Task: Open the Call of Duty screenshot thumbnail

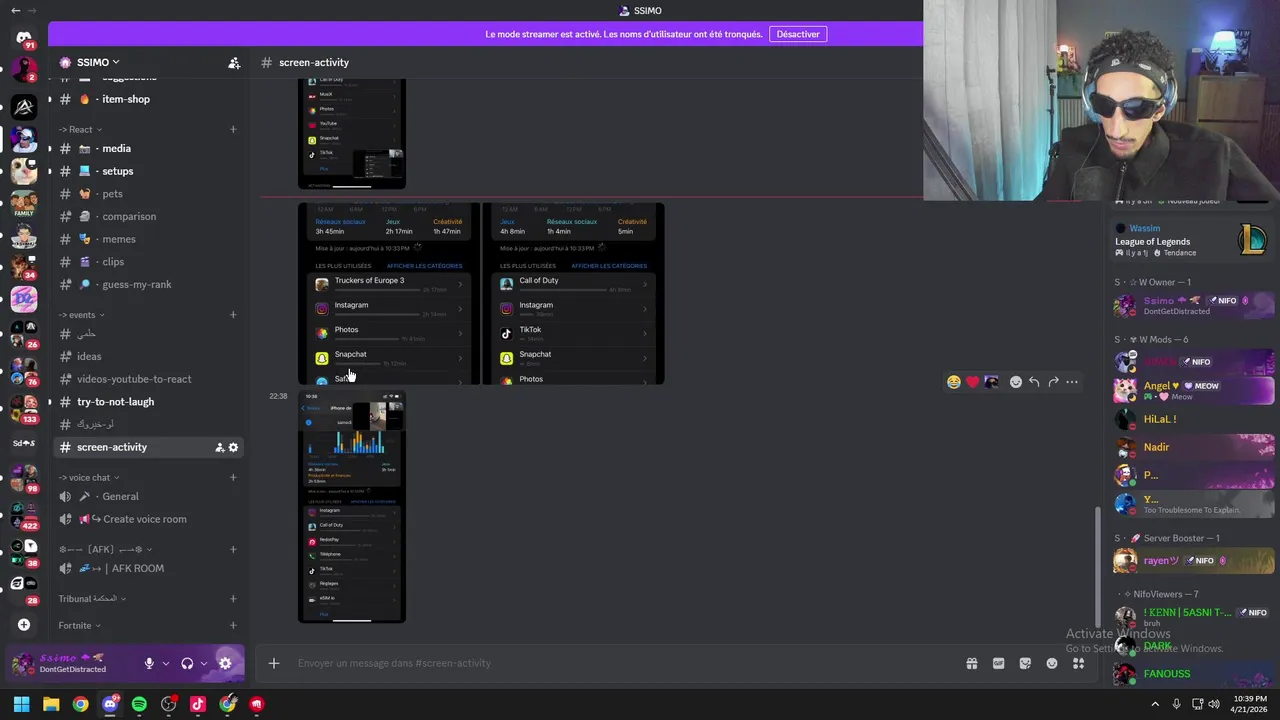Action: [574, 294]
